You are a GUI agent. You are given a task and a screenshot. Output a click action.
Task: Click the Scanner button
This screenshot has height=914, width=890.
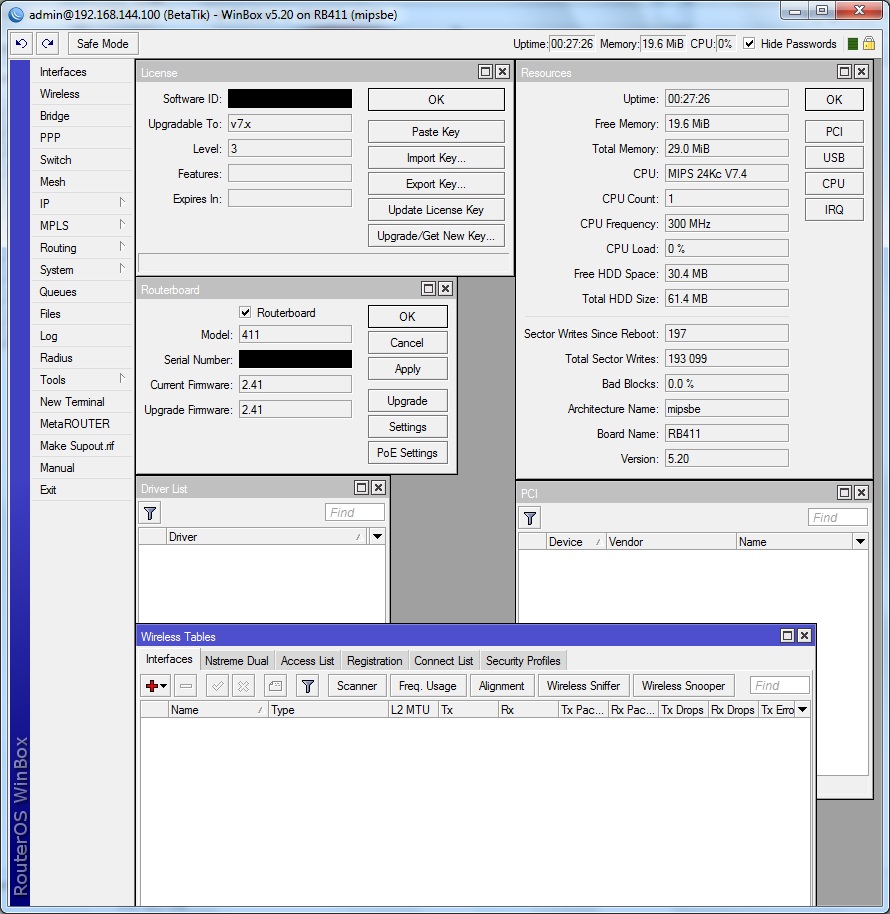pos(357,686)
